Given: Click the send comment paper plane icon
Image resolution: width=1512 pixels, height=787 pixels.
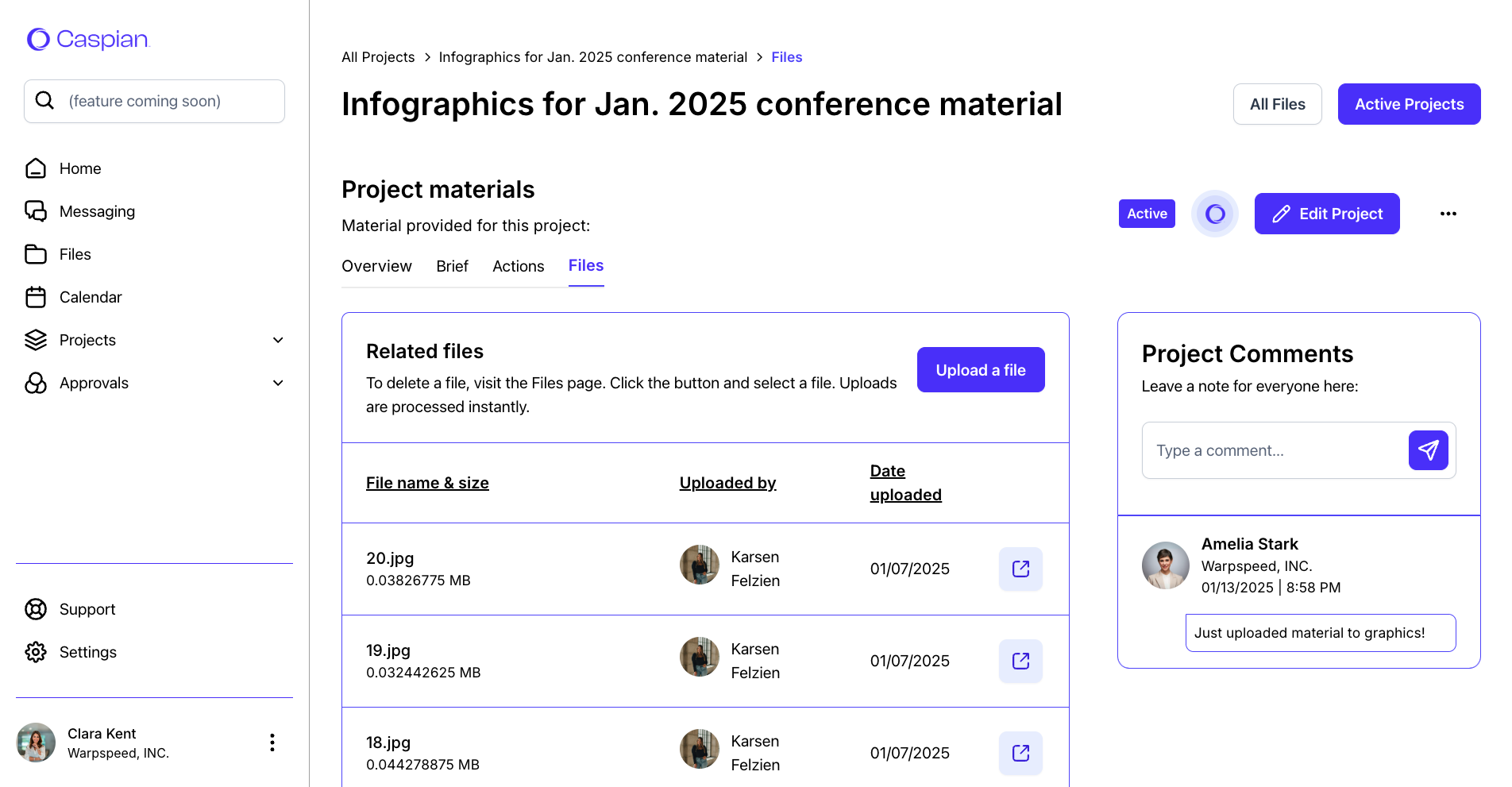Looking at the screenshot, I should [1428, 450].
